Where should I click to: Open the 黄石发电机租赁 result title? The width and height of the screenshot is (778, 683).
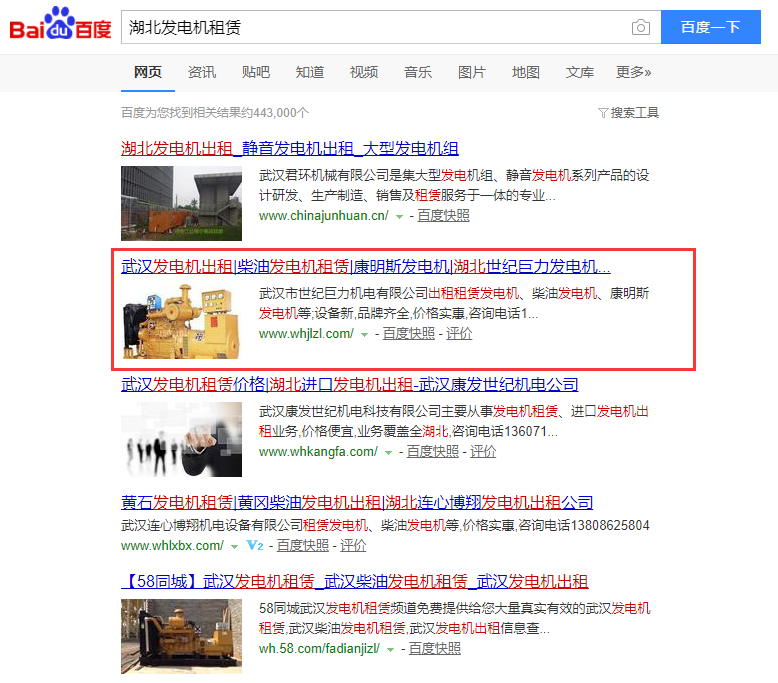[x=357, y=503]
